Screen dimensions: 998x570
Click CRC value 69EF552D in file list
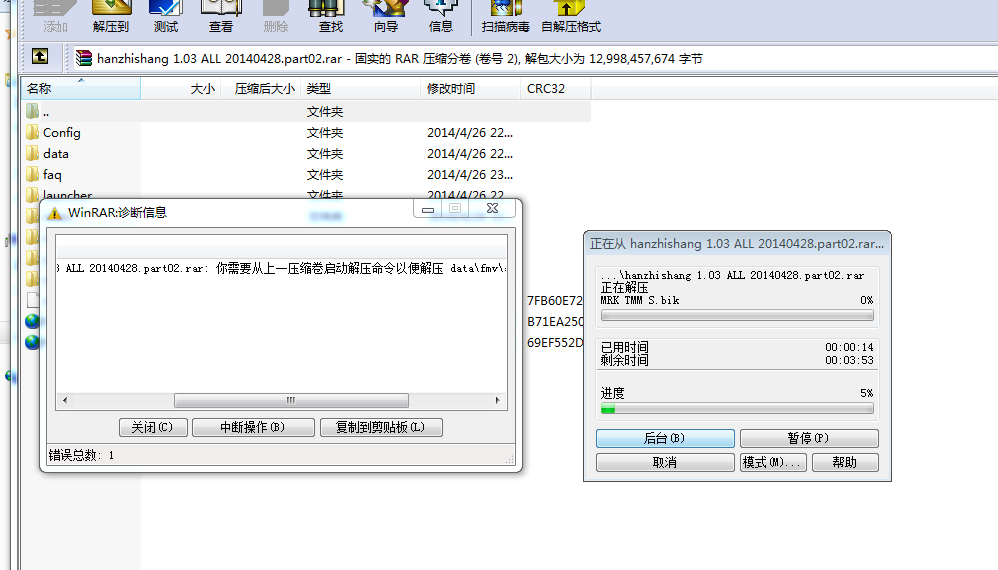(555, 342)
